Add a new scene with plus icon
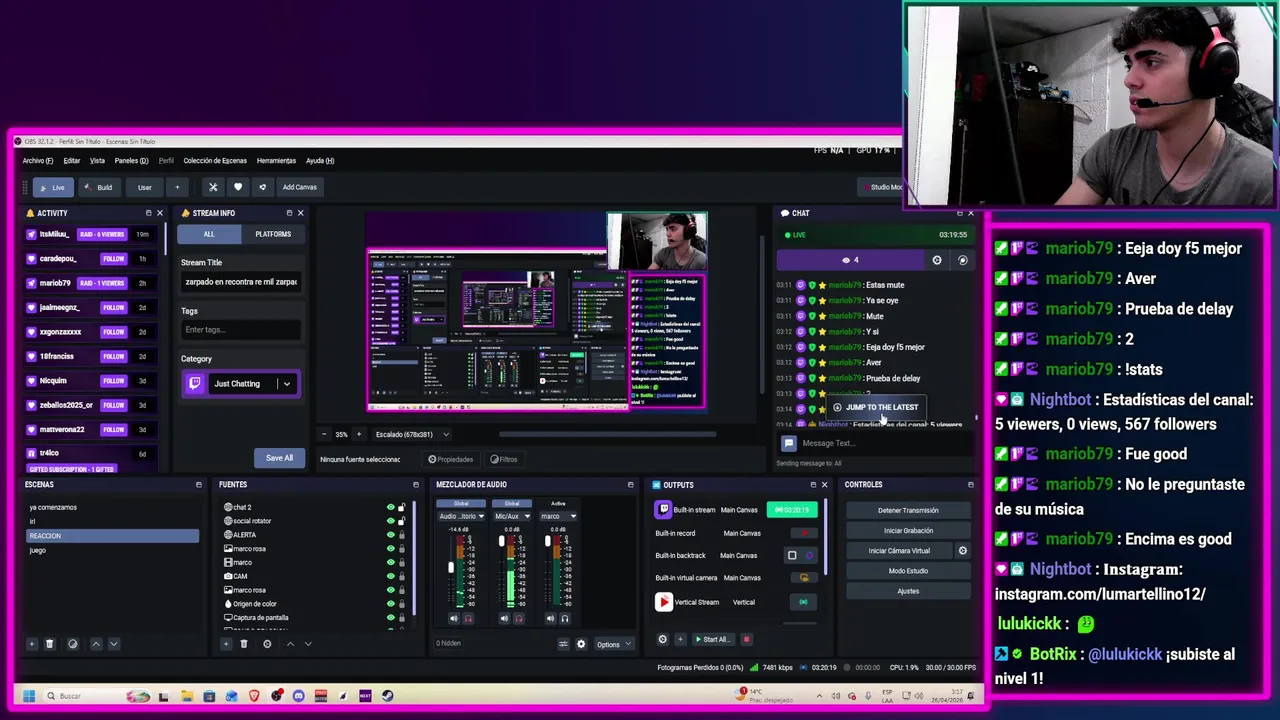The image size is (1280, 720). (x=32, y=644)
